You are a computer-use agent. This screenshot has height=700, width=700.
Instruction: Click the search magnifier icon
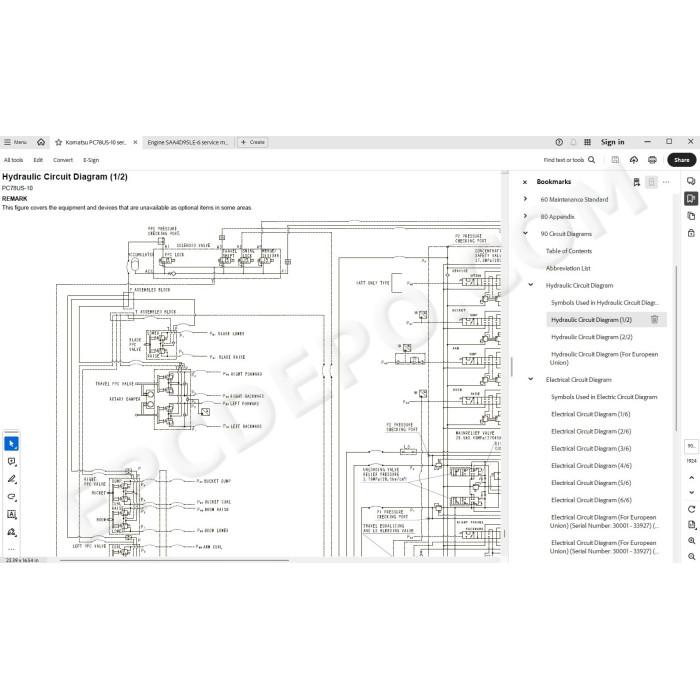592,159
